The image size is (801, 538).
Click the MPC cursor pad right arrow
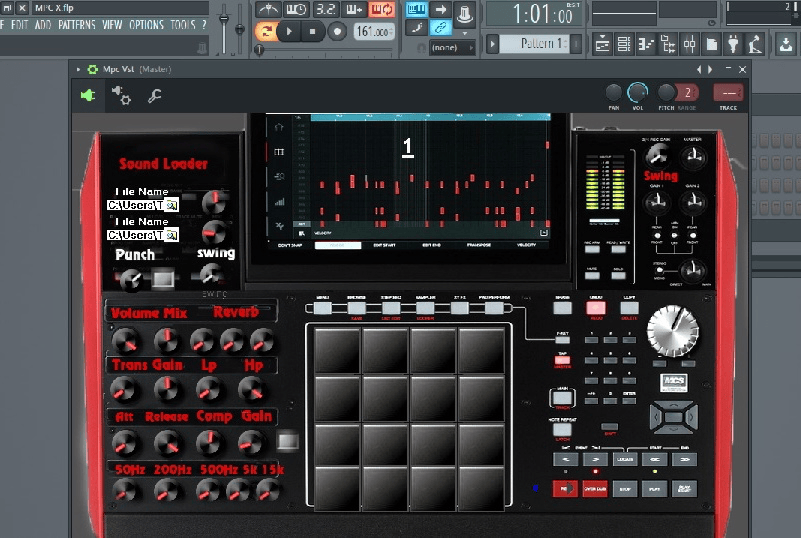pyautogui.click(x=692, y=417)
